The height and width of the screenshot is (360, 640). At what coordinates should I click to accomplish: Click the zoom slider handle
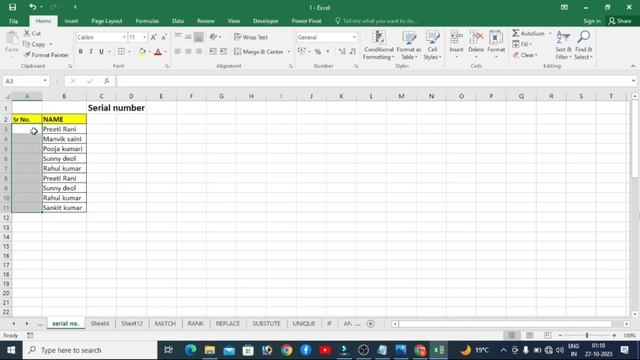coord(587,335)
